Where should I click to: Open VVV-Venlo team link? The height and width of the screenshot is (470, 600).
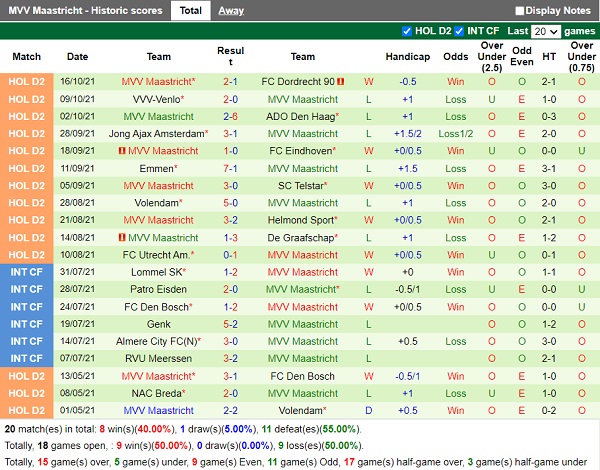(158, 99)
